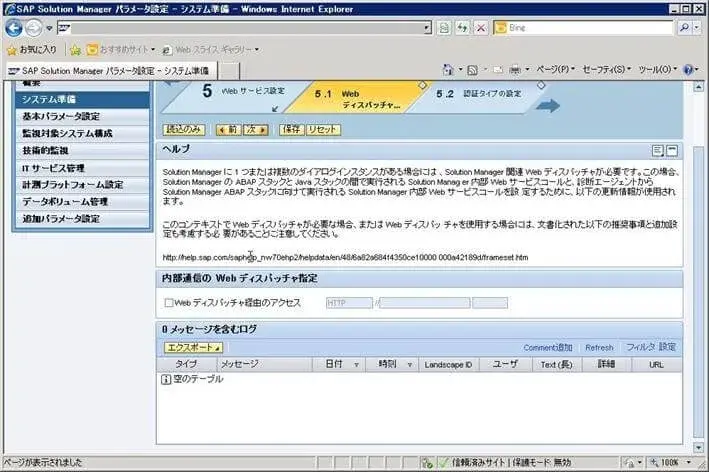Viewport: 709px width, 472px height.
Task: Click the refresh page icon
Action: pos(462,28)
